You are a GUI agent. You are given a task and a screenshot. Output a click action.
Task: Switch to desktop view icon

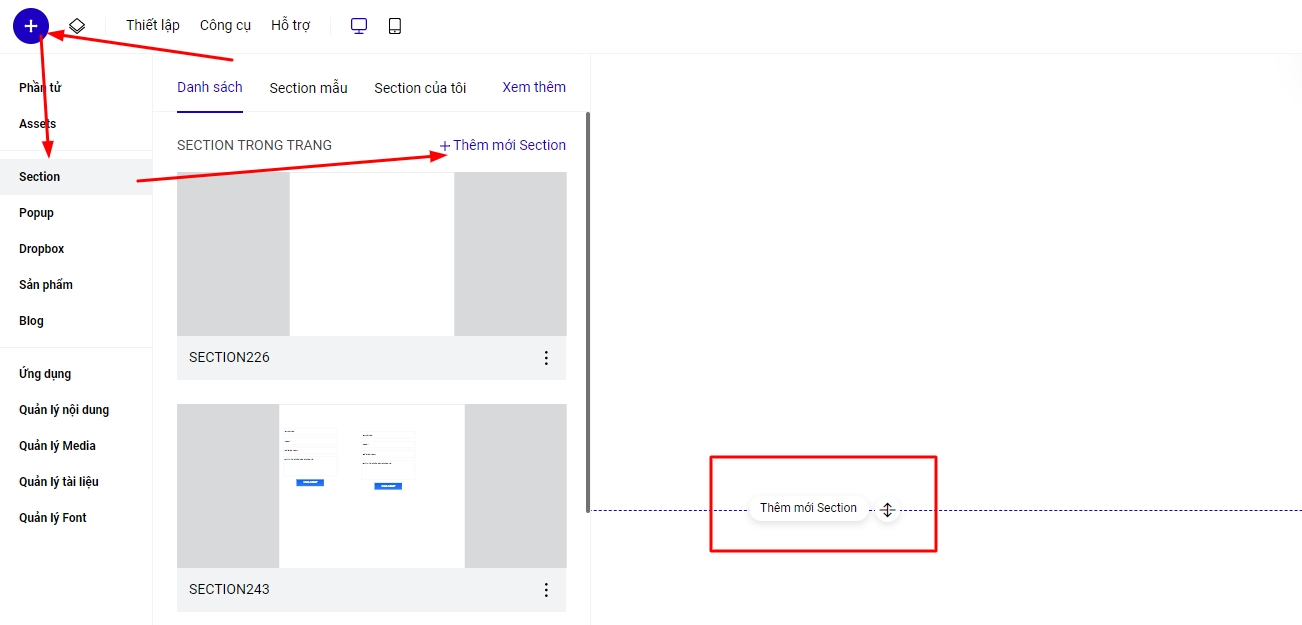click(x=359, y=26)
